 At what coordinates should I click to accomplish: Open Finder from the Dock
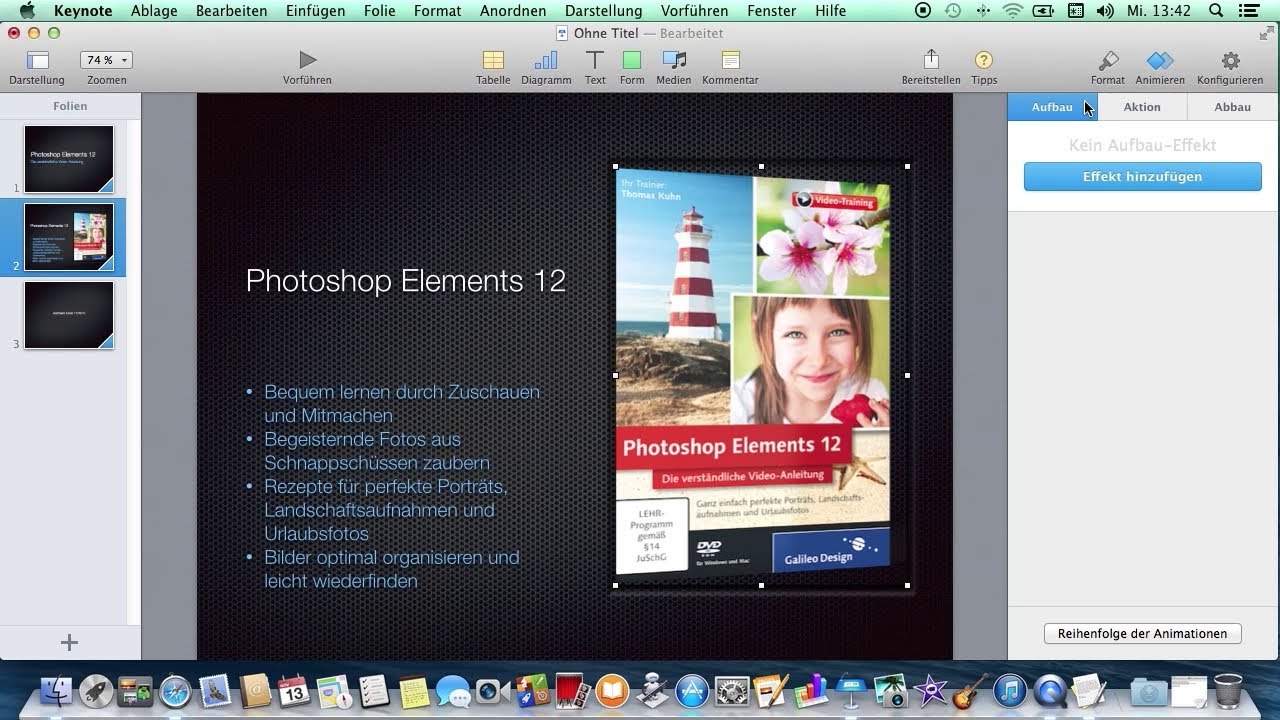coord(57,691)
